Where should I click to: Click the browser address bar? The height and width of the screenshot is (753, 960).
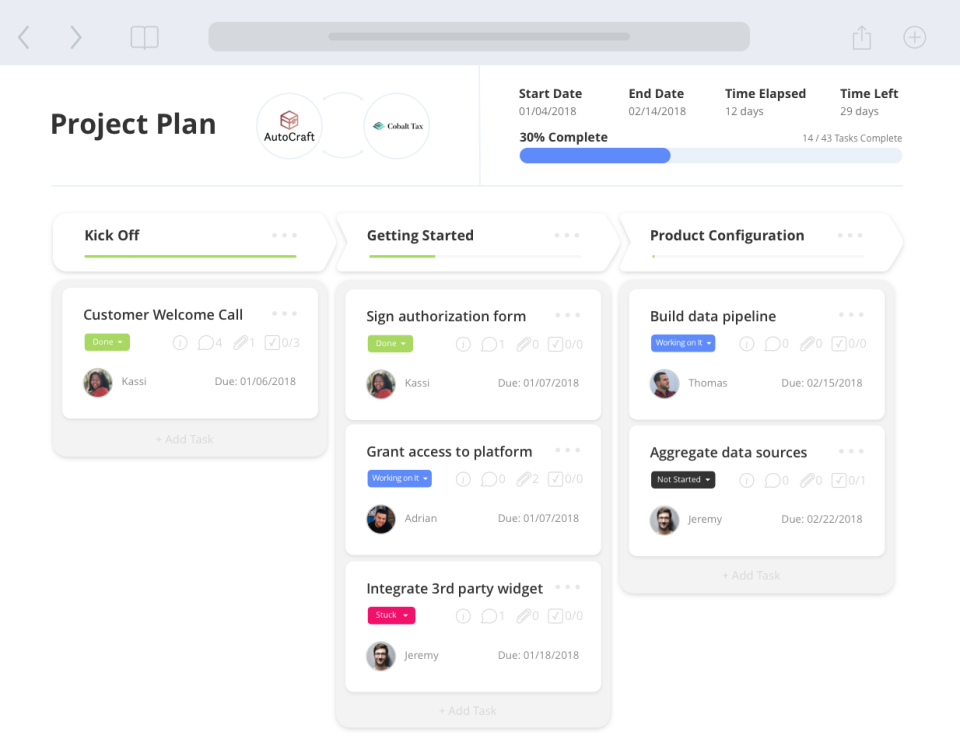tap(479, 37)
